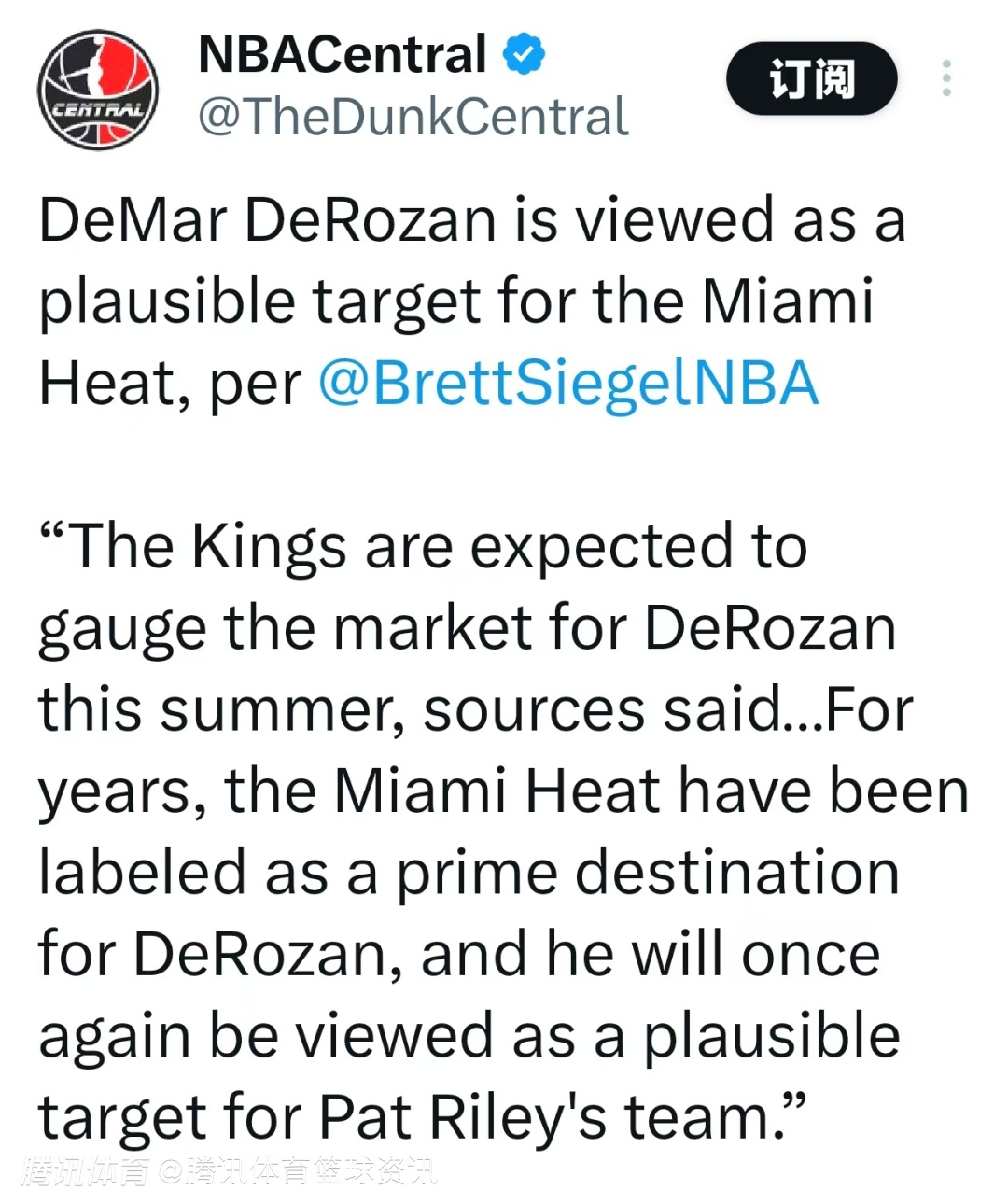
Task: Click the @腾讯体育篮球资讯 watermark handle
Action: click(x=299, y=1171)
